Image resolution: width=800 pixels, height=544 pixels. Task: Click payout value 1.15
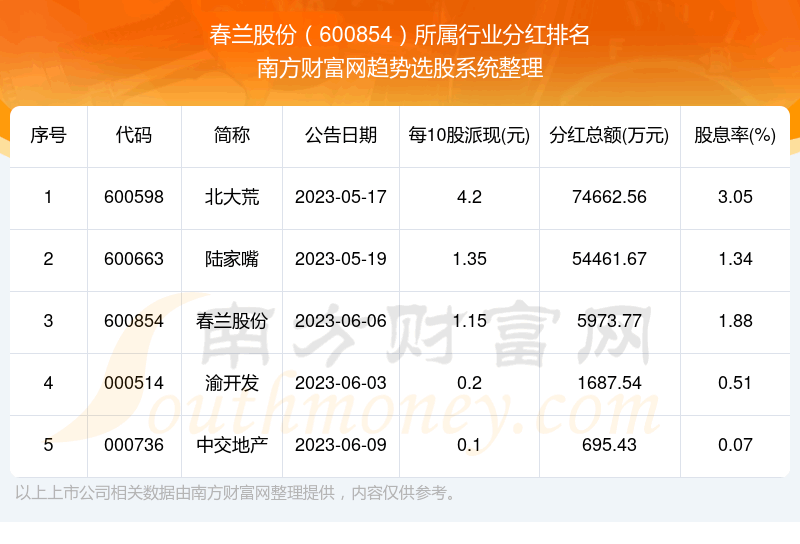pos(469,321)
